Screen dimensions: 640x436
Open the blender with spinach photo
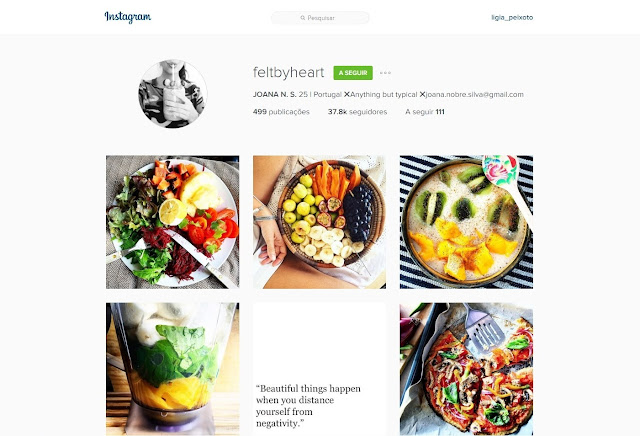coord(173,369)
